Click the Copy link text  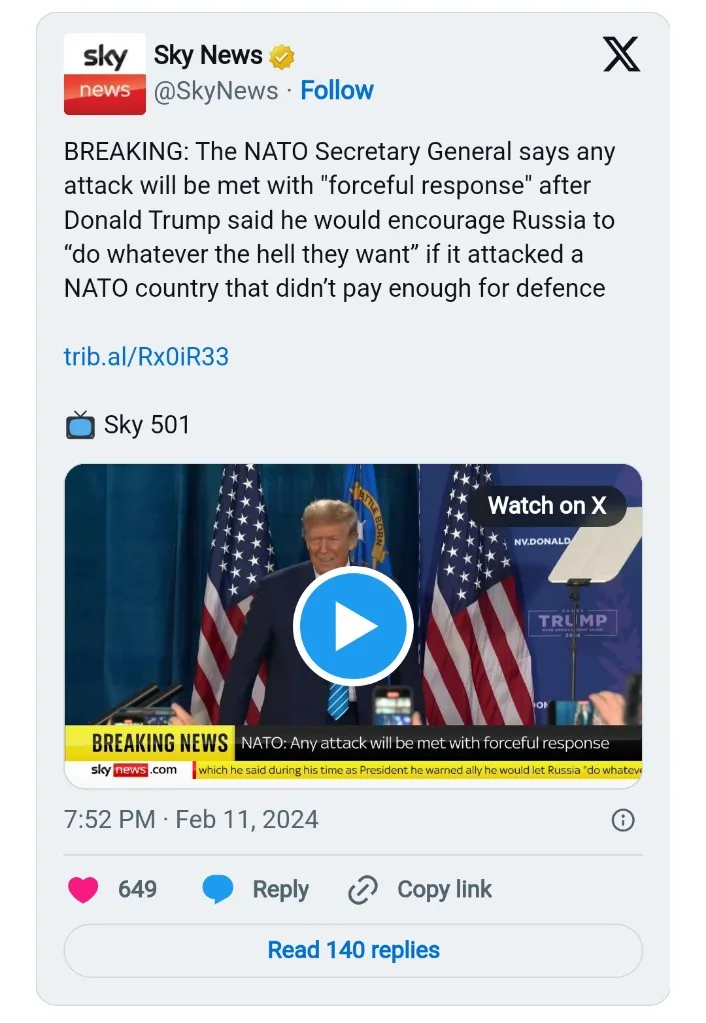click(x=444, y=889)
